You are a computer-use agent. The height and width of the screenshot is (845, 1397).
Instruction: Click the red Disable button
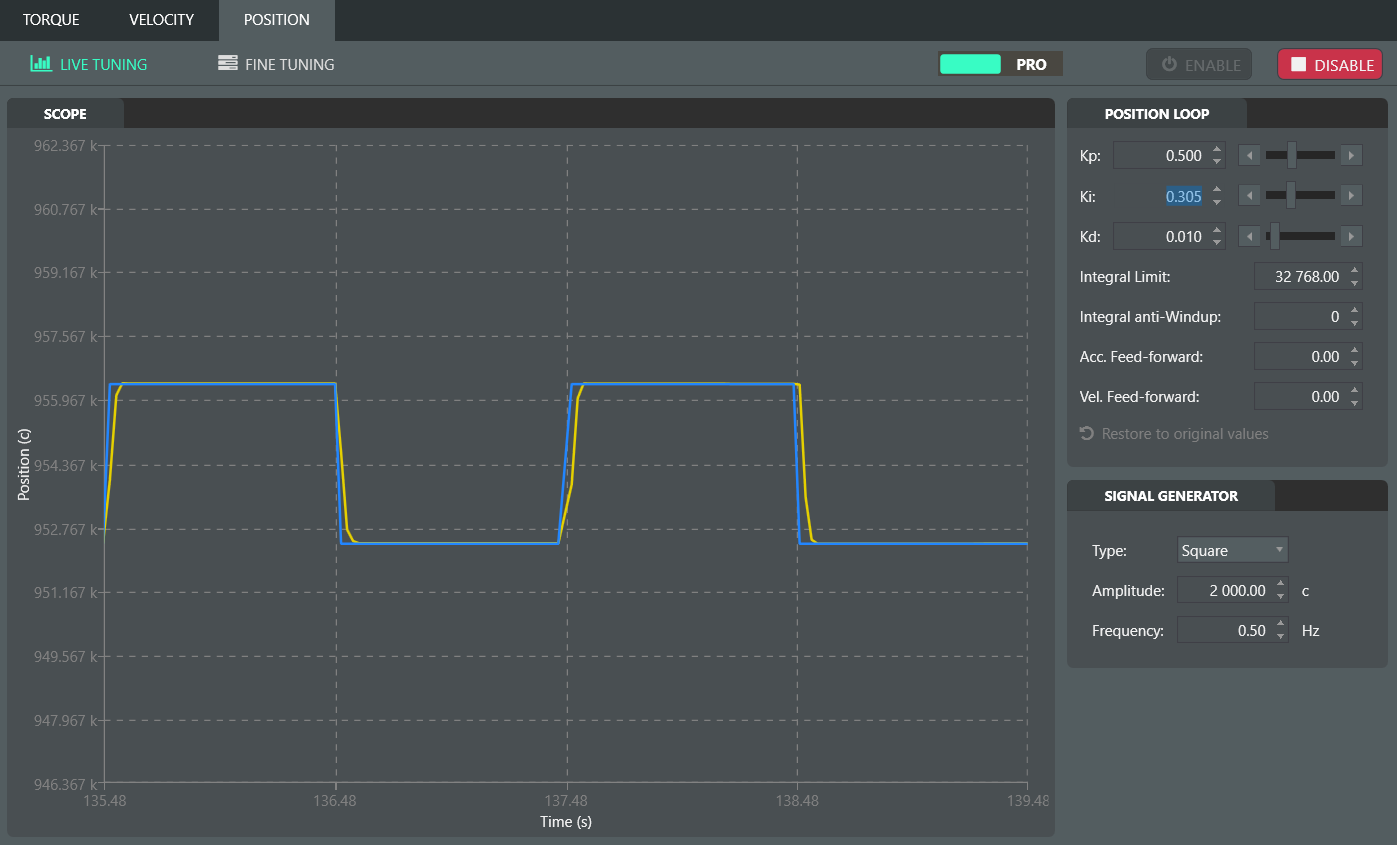1329,65
